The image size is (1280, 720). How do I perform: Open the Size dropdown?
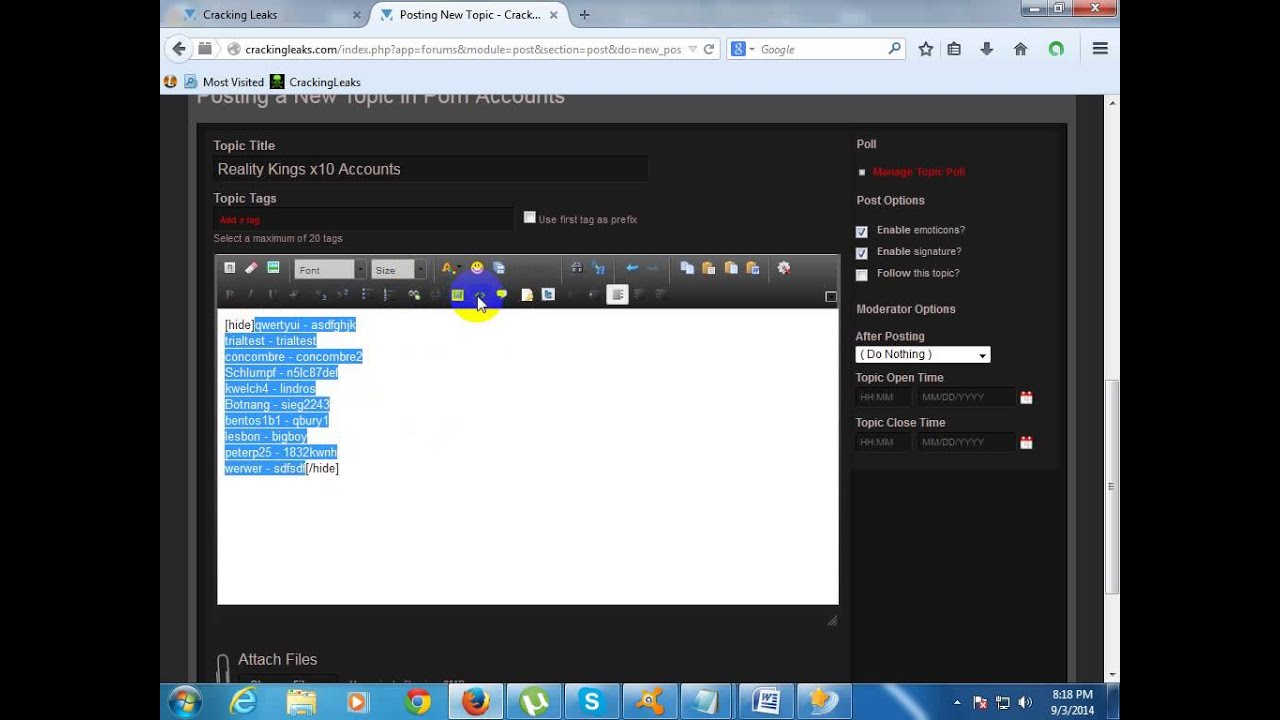point(398,269)
